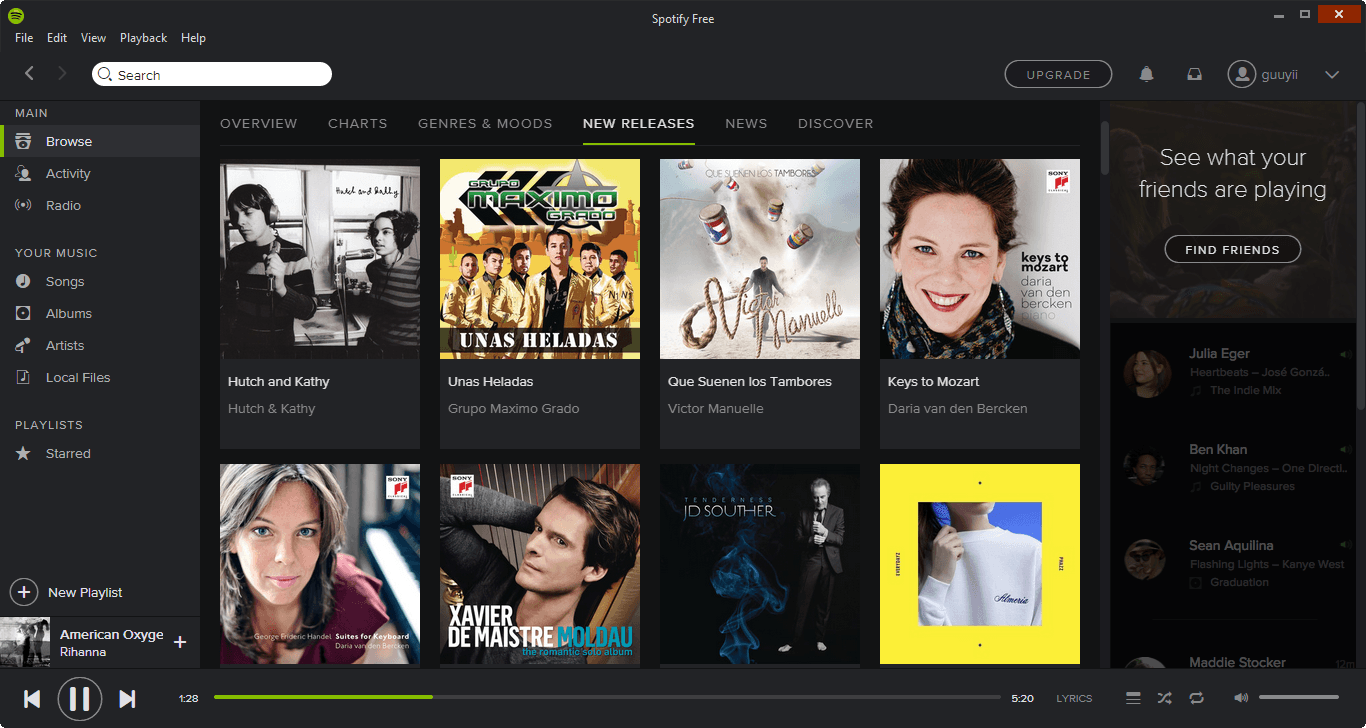Open the File menu
This screenshot has width=1366, height=728.
24,38
